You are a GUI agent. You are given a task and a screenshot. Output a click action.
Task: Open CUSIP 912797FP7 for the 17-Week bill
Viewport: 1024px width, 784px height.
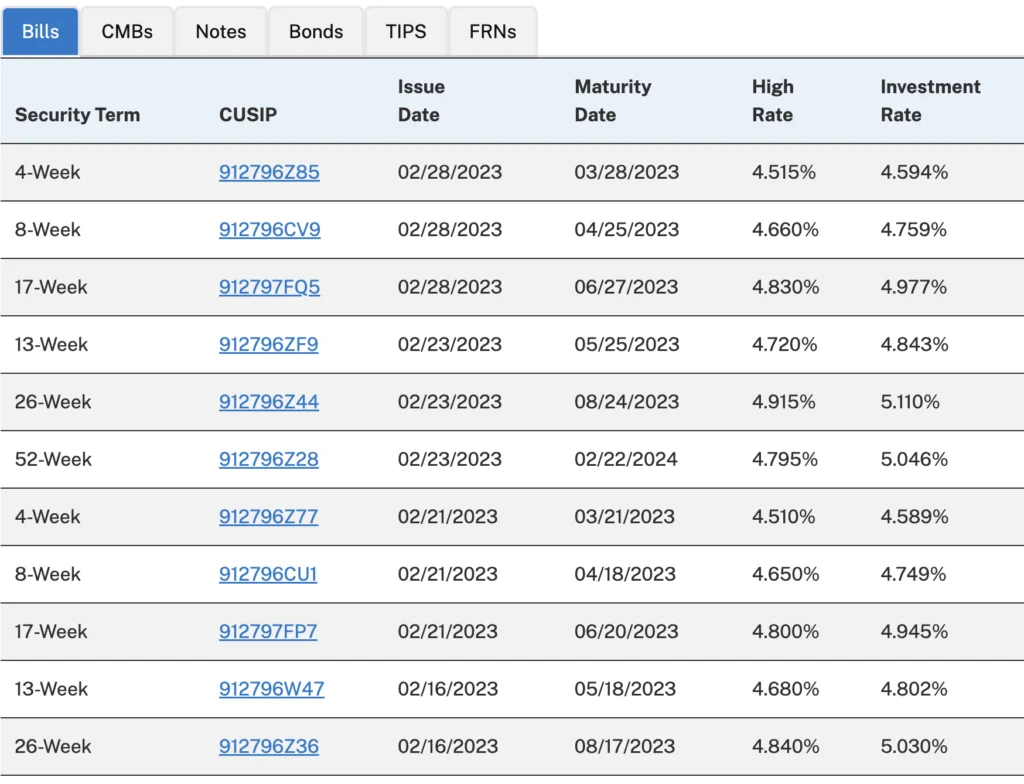coord(268,632)
